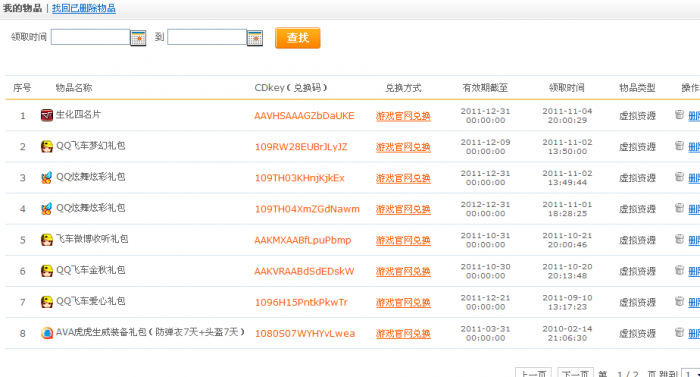
Task: Click the orange 查找 search button
Action: point(298,38)
